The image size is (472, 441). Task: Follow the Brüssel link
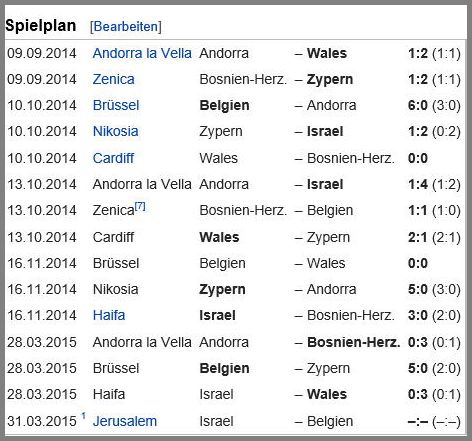coord(116,105)
